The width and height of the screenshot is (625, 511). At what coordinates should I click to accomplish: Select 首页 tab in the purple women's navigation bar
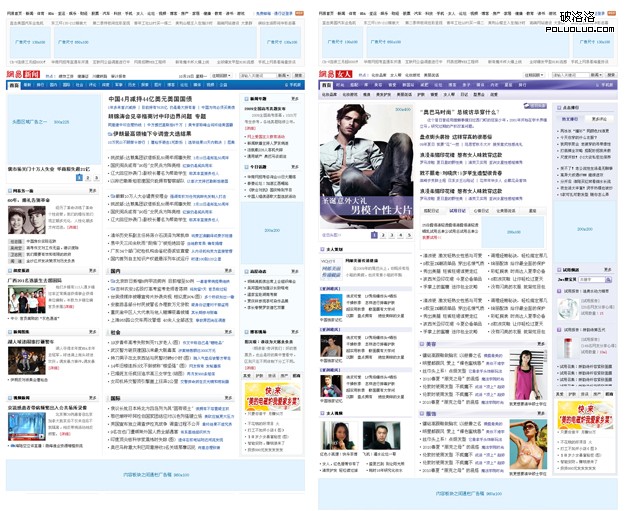(327, 85)
